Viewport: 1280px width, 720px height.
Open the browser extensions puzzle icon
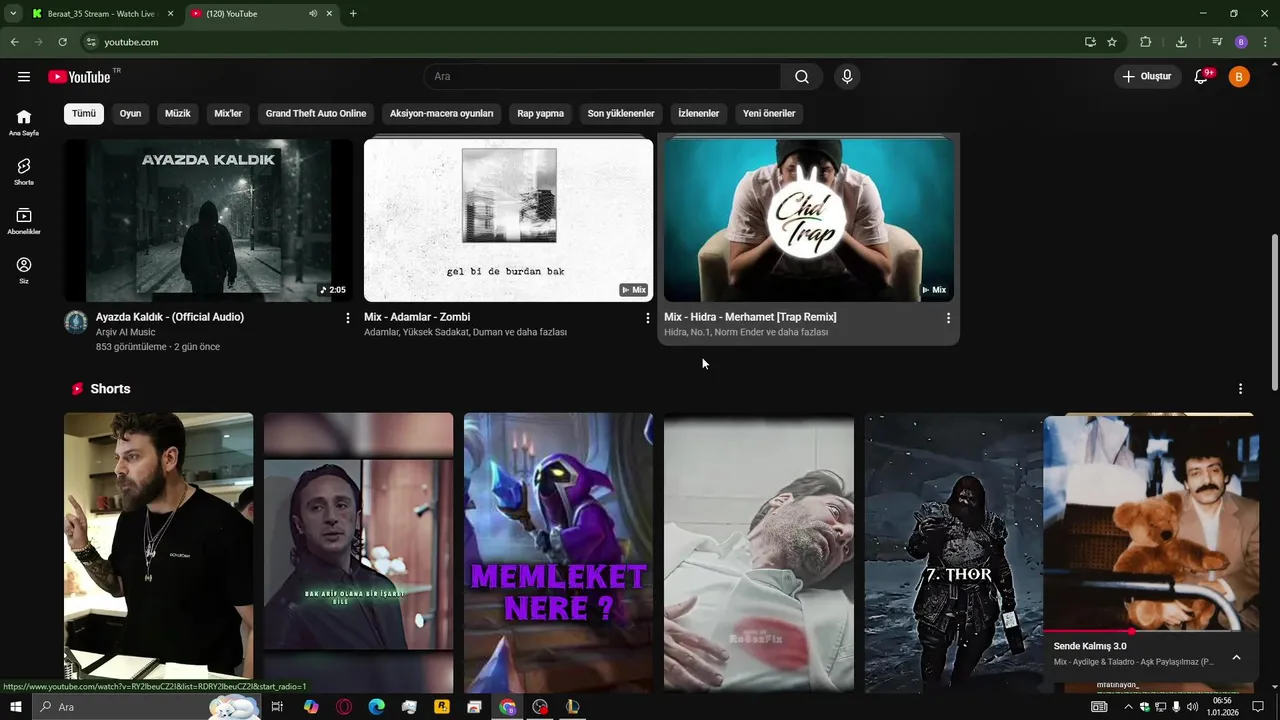pos(1146,42)
